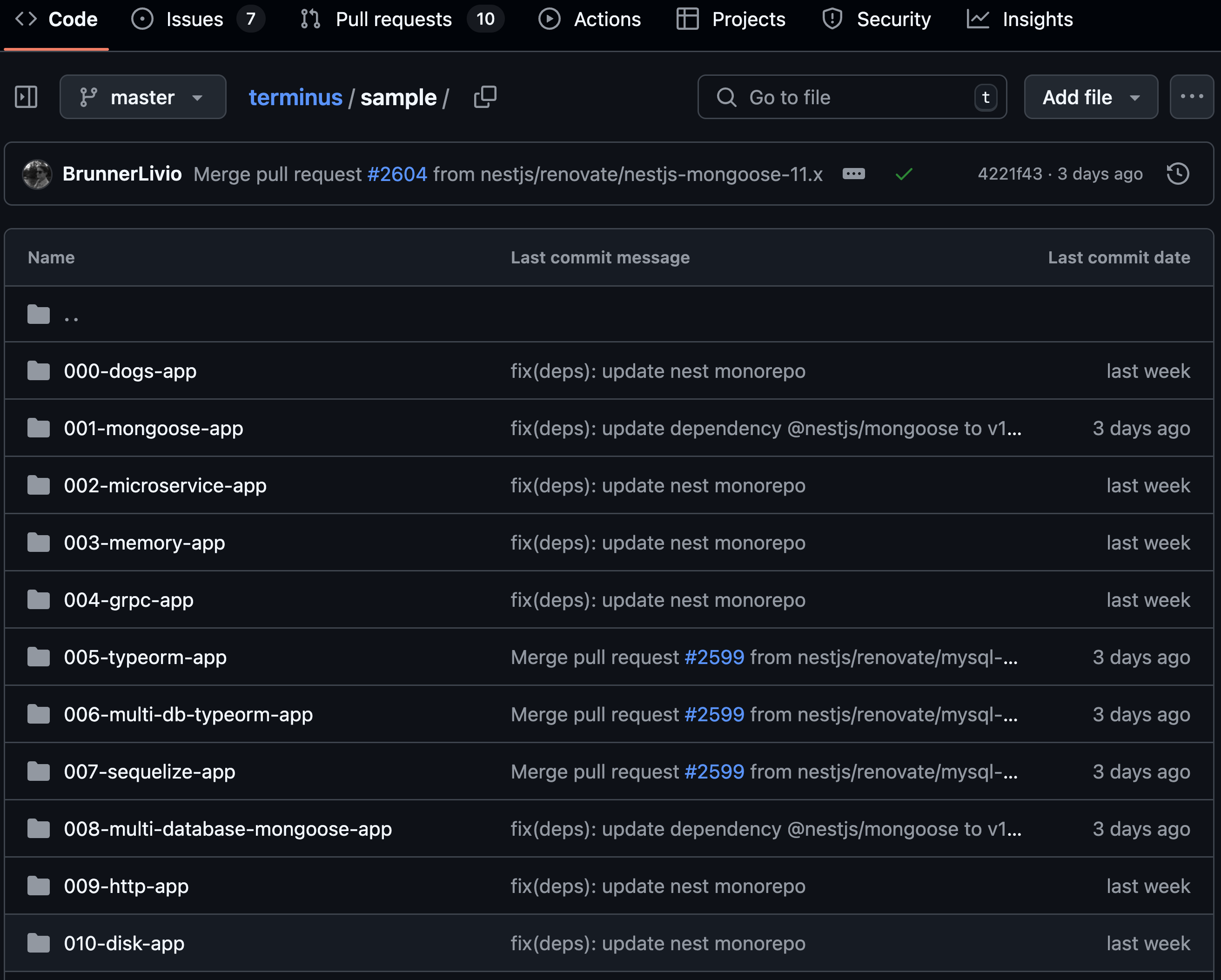This screenshot has width=1221, height=980.
Task: Expand the Add file dropdown
Action: [1090, 97]
